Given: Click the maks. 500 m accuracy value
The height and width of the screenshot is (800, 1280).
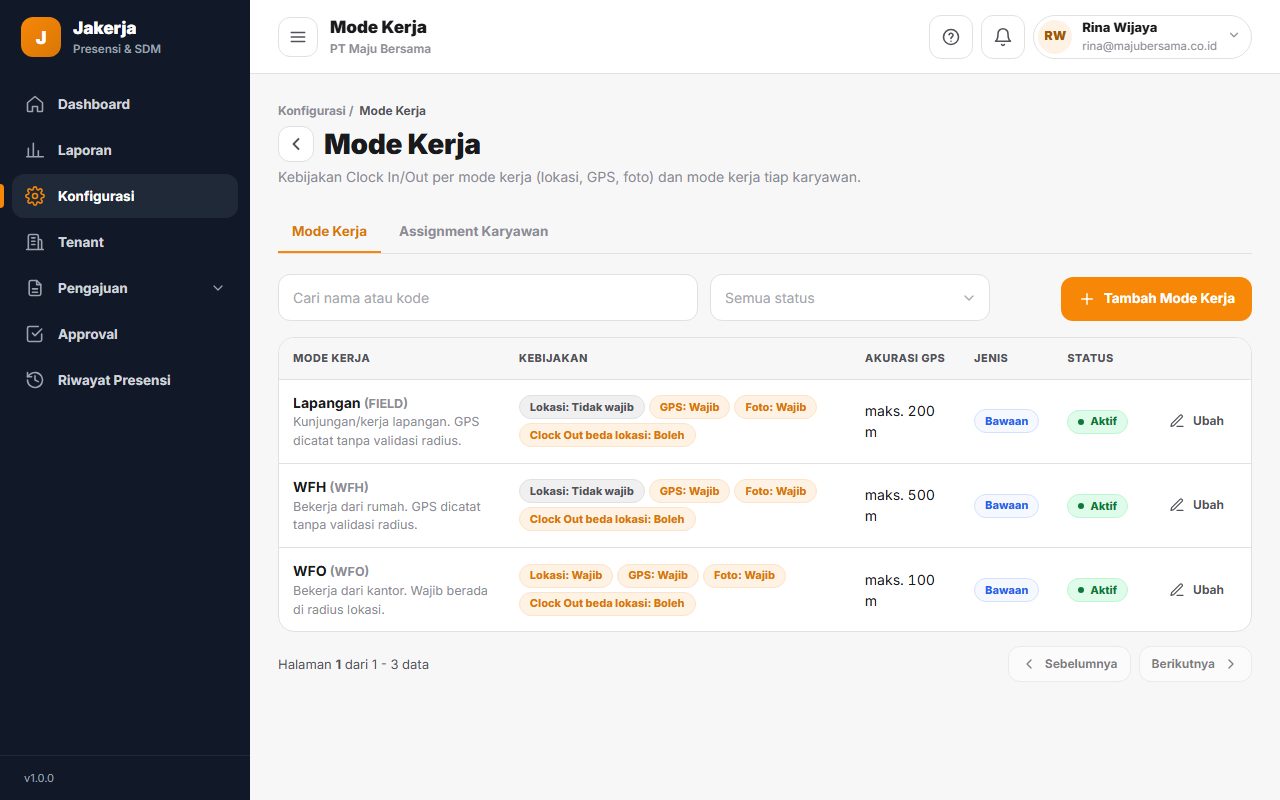Looking at the screenshot, I should tap(900, 506).
